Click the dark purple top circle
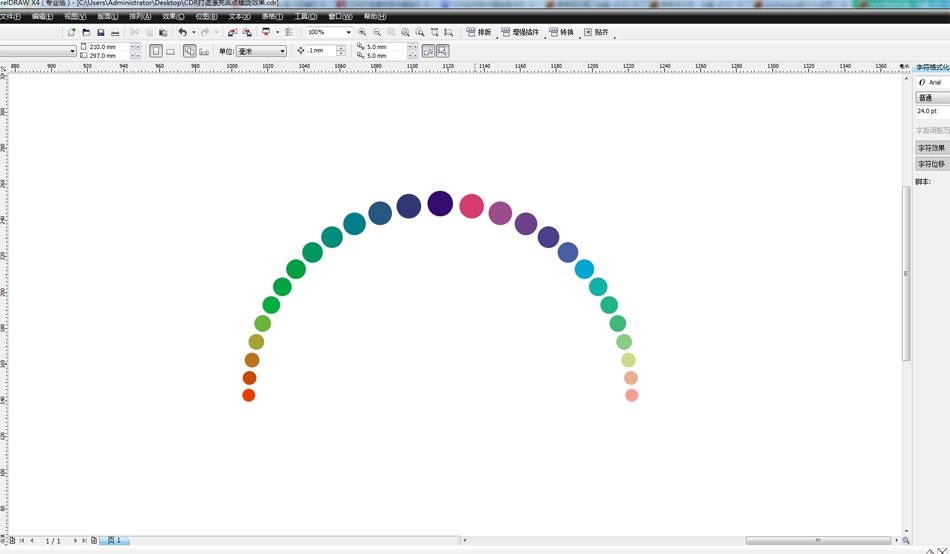Viewport: 950px width, 554px height. point(440,204)
